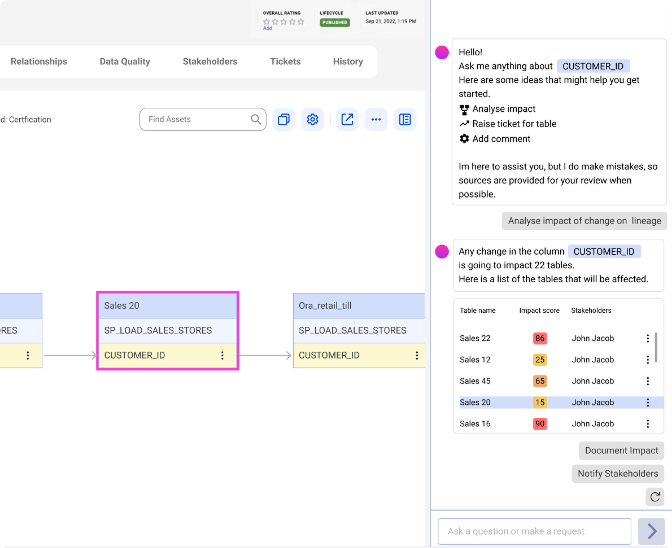Viewport: 672px width, 548px height.
Task: Click the Ask a question input field
Action: [x=534, y=531]
